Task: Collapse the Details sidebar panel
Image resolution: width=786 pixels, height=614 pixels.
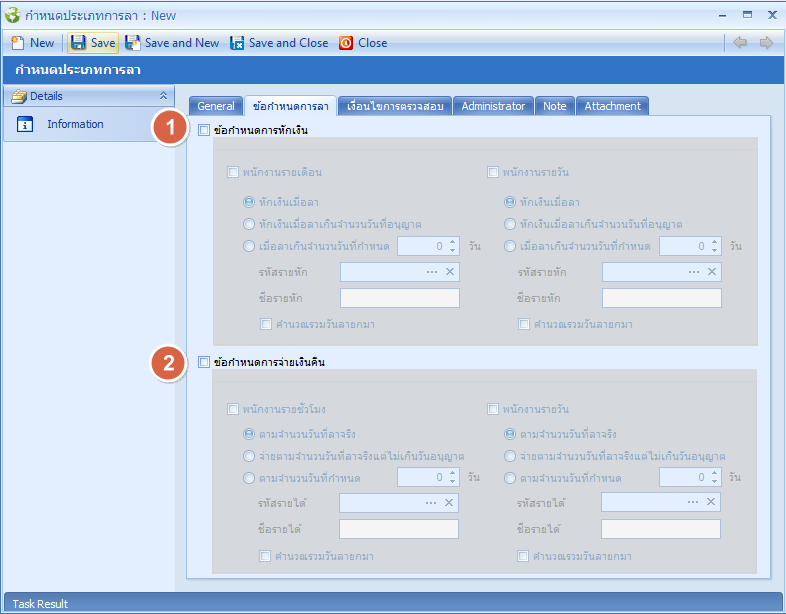Action: (x=164, y=96)
